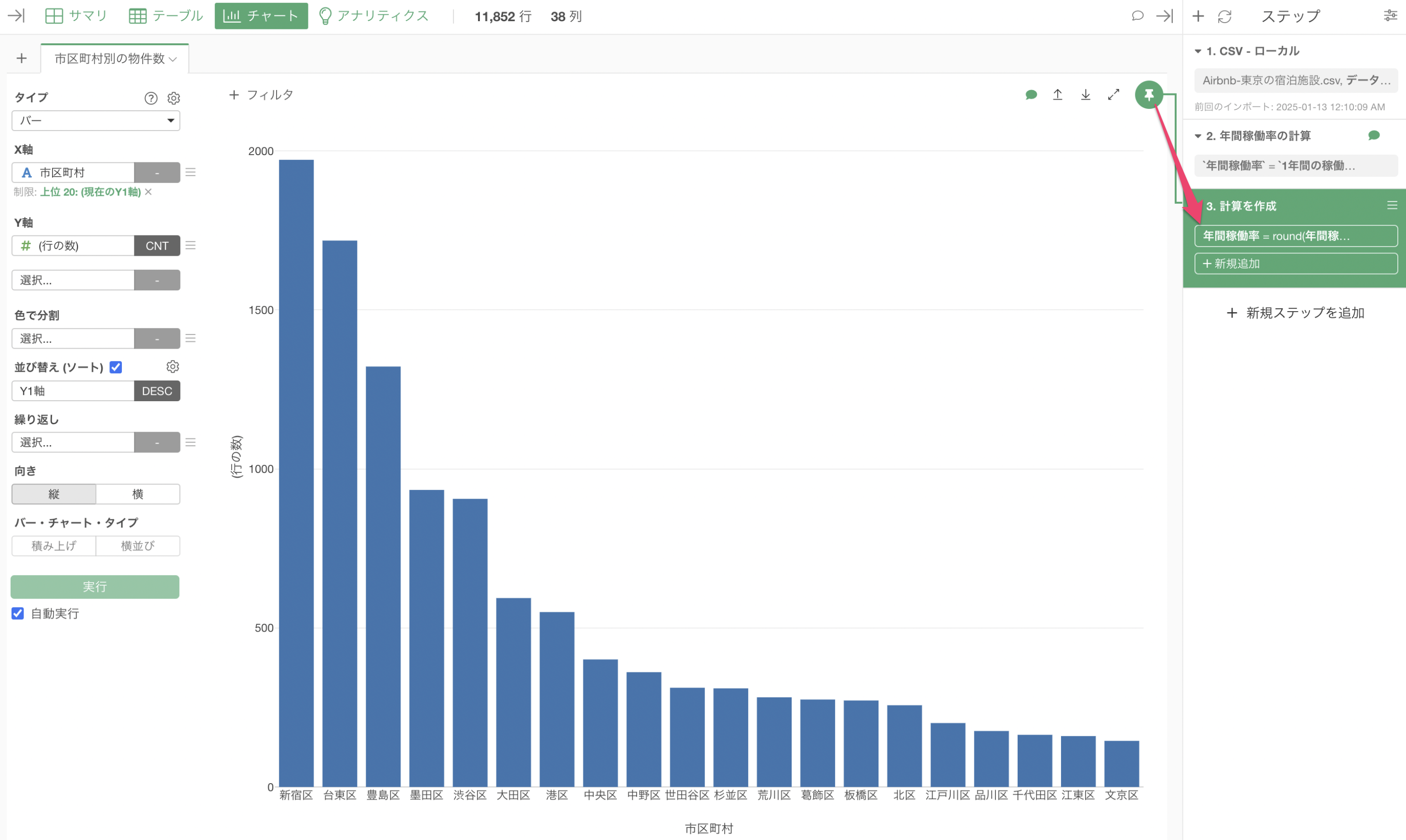The width and height of the screenshot is (1406, 840).
Task: Add a フィルタ to the chart
Action: pyautogui.click(x=262, y=95)
